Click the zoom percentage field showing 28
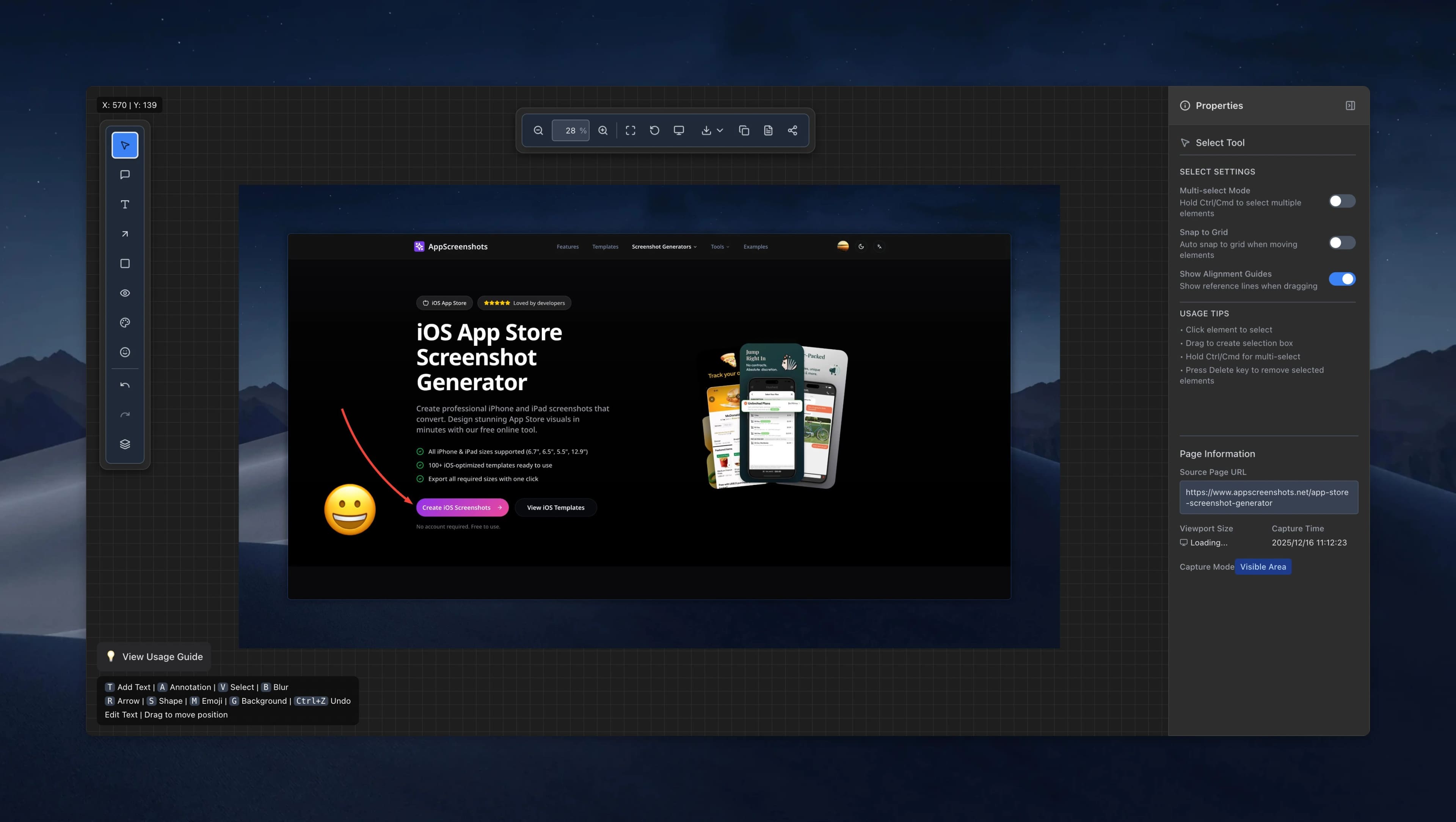This screenshot has height=822, width=1456. tap(570, 130)
